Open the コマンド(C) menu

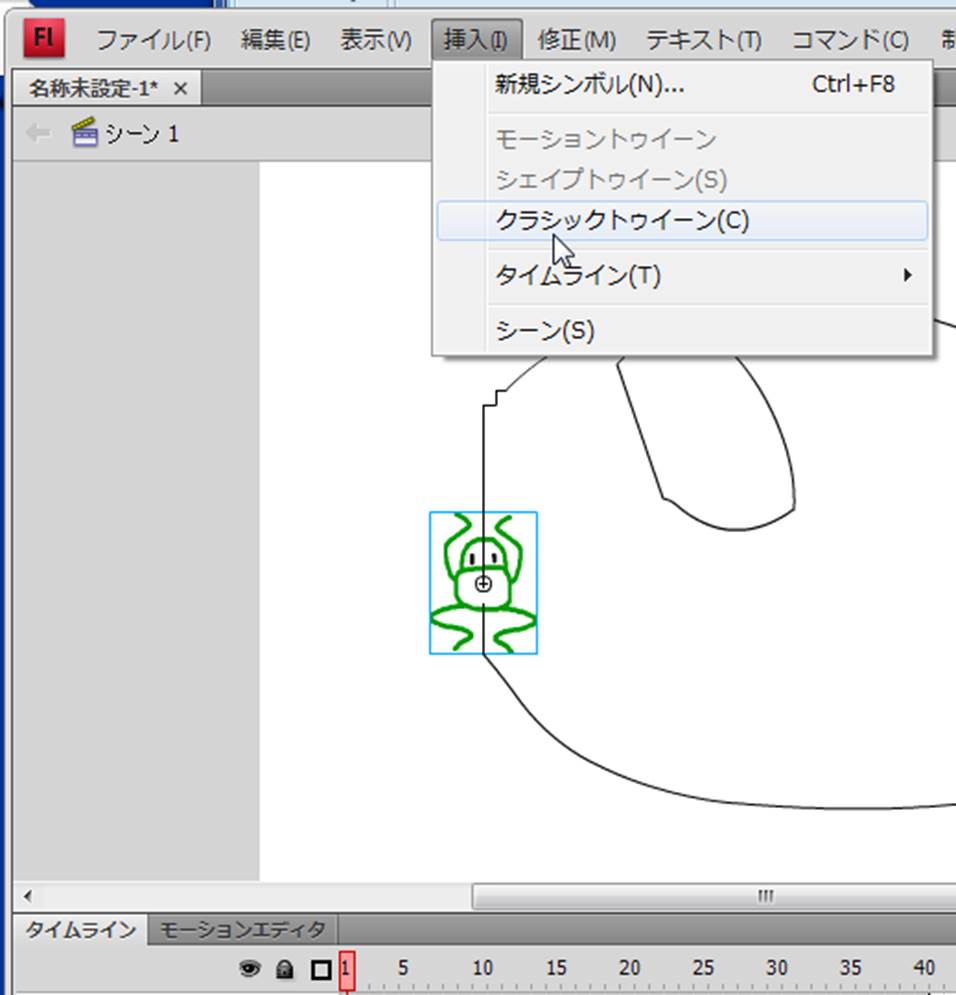[849, 41]
